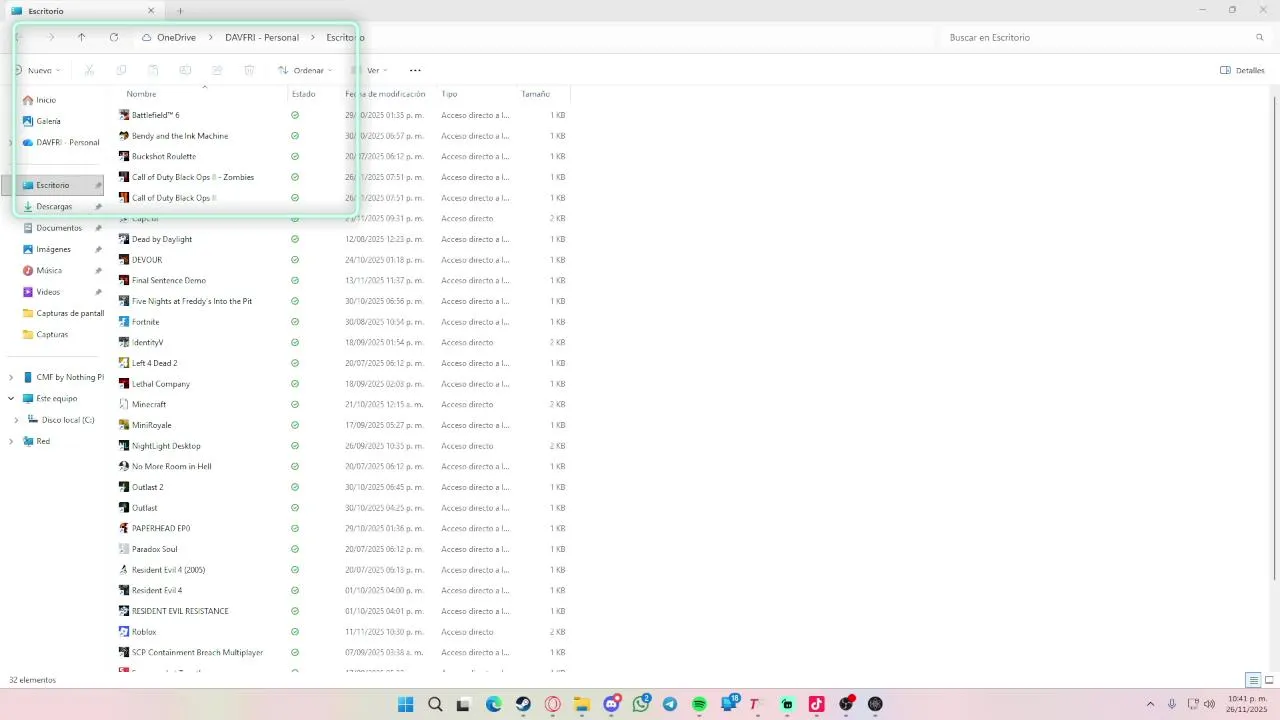Click the Rename toolbar icon
The height and width of the screenshot is (720, 1280).
pyautogui.click(x=185, y=70)
